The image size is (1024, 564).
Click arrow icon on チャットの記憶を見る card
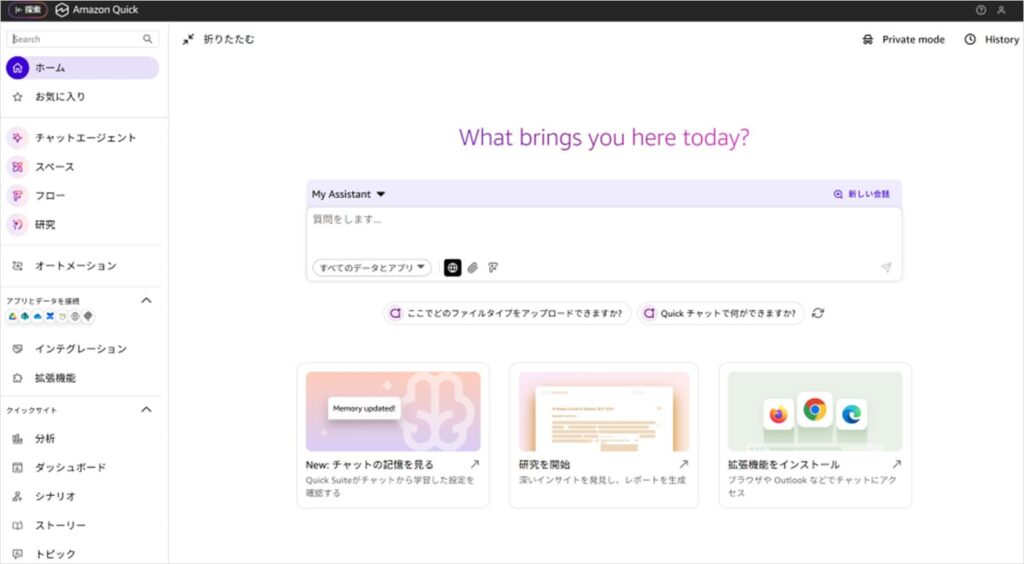point(475,464)
